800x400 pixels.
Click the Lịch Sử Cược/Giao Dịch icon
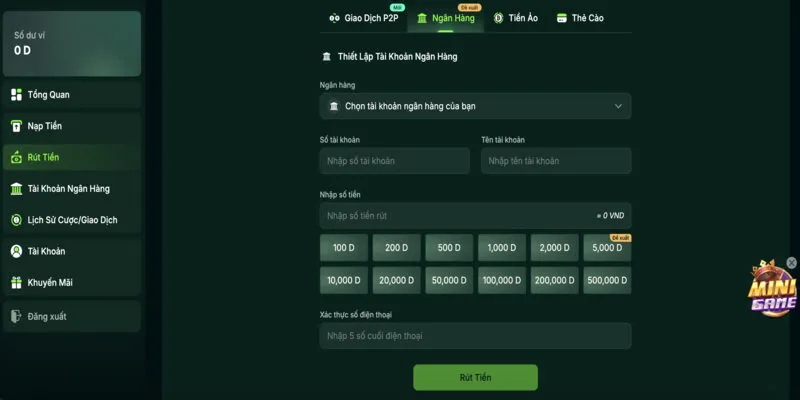click(x=16, y=220)
